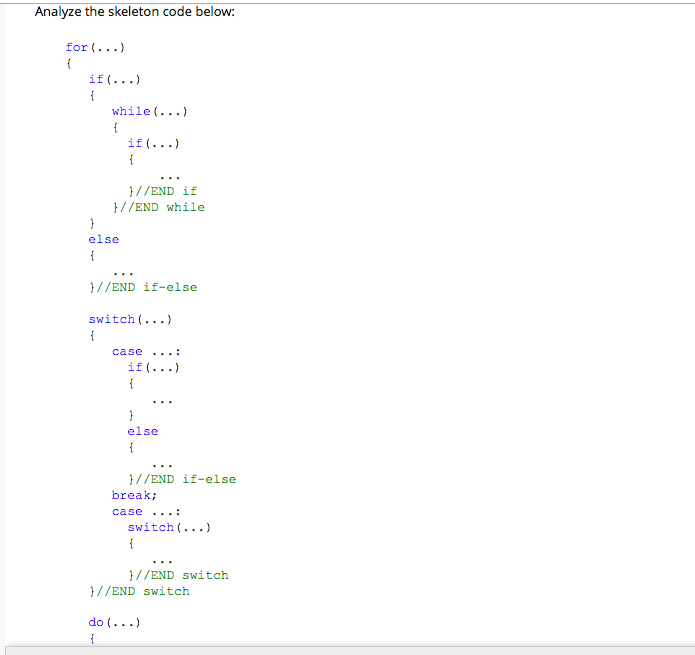Select the '}//END switch' comment just above 'do(...)'
Image resolution: width=695 pixels, height=655 pixels.
pos(139,591)
